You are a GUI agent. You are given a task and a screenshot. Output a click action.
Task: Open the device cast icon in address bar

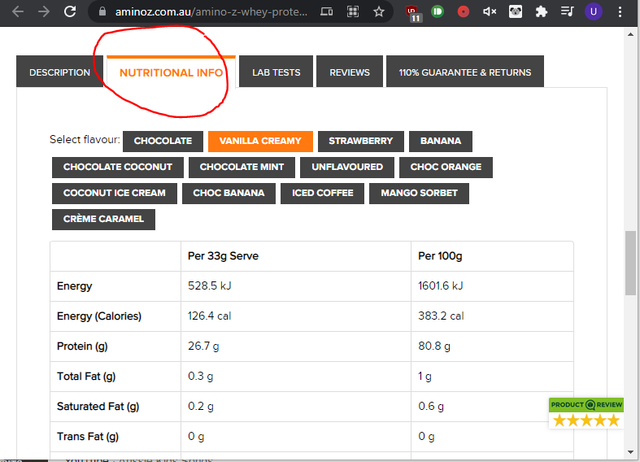[x=327, y=12]
